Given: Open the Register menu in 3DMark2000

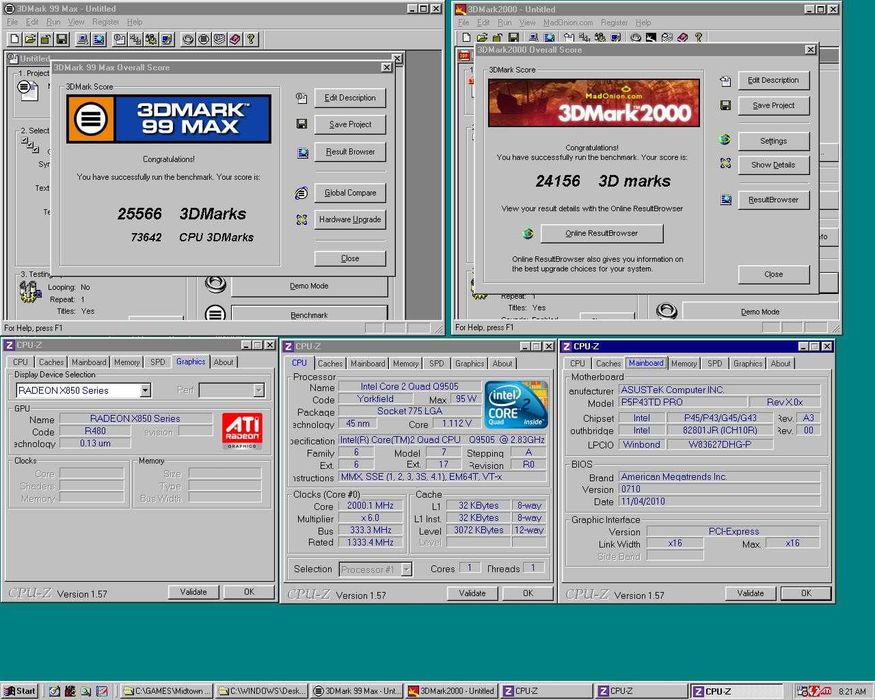Looking at the screenshot, I should click(614, 22).
